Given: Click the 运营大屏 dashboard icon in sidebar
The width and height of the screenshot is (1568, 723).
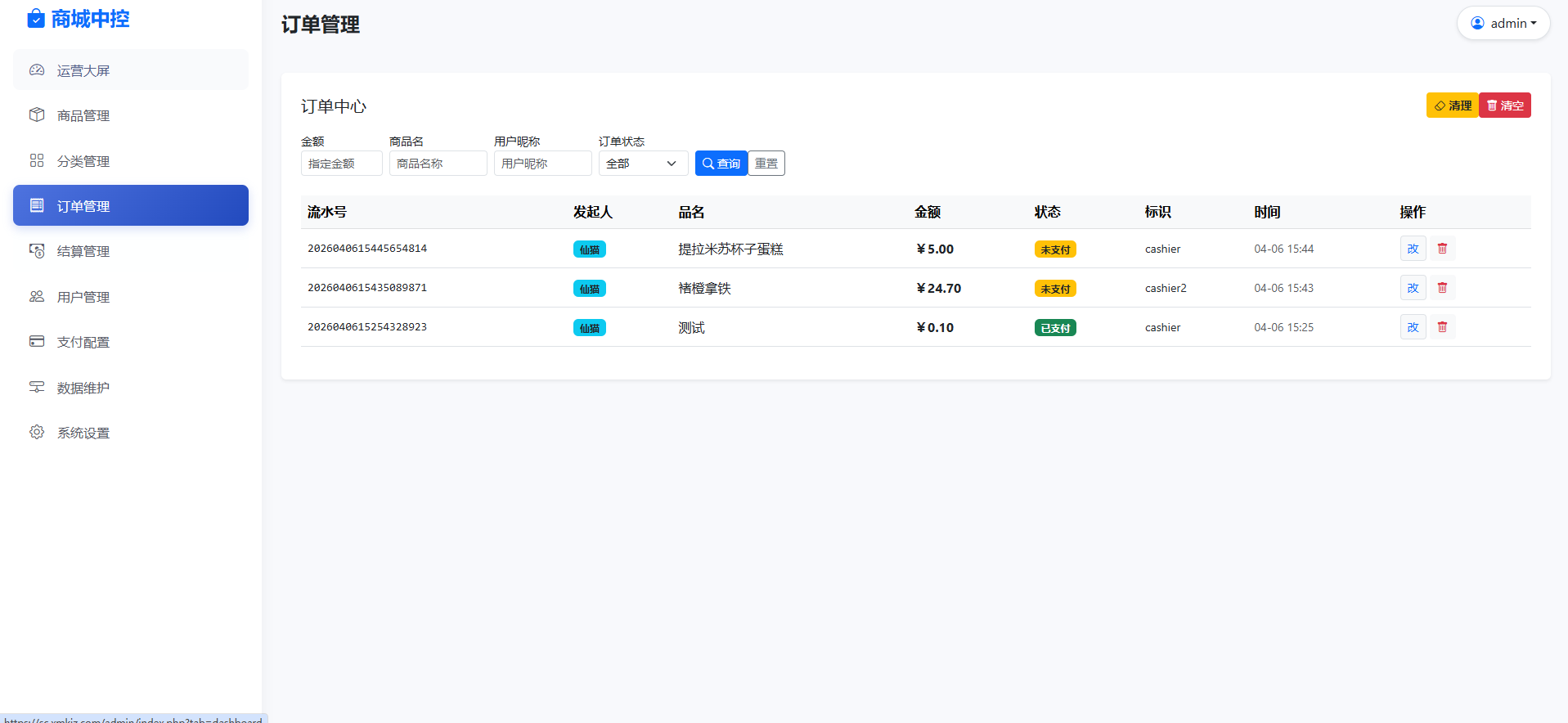Looking at the screenshot, I should coord(37,70).
